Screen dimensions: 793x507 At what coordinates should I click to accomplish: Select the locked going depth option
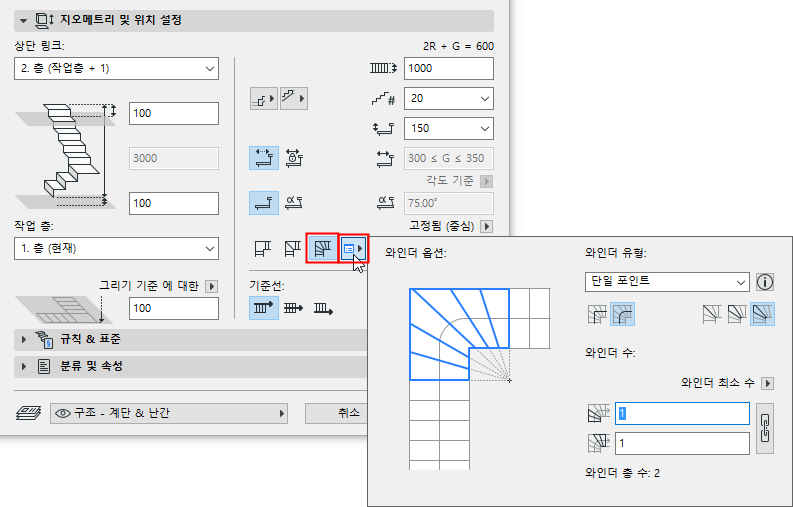(294, 158)
